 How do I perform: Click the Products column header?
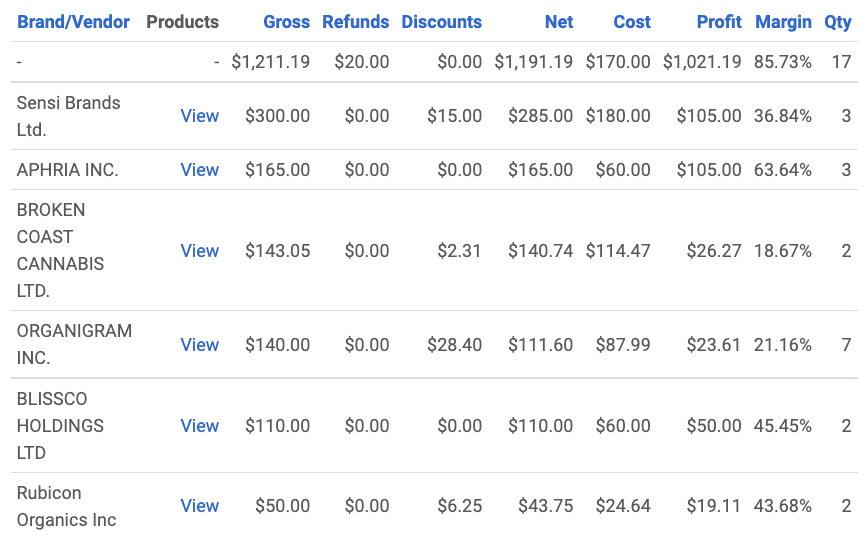(182, 21)
